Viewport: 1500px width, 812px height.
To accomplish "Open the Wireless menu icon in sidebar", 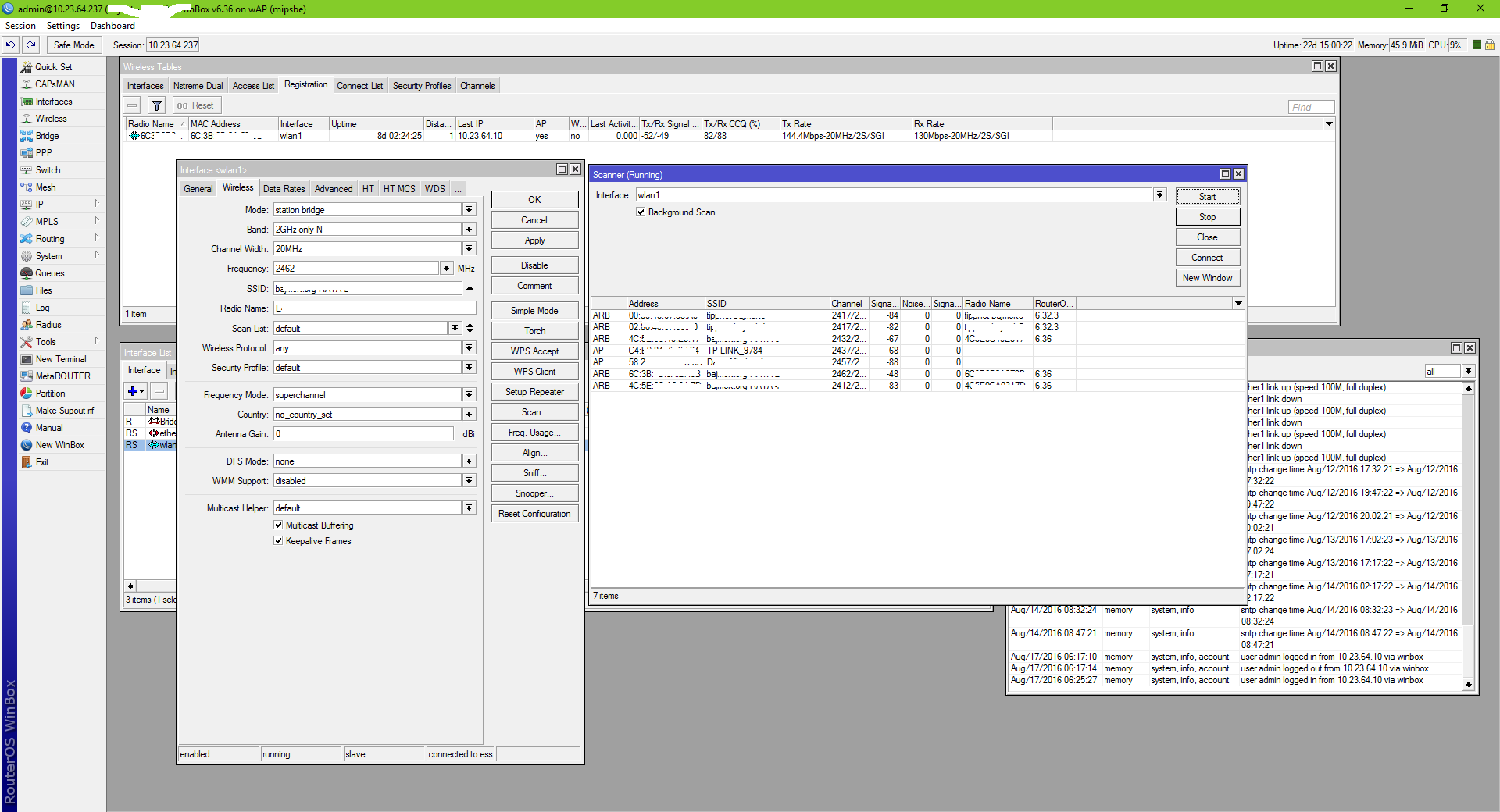I will (27, 119).
